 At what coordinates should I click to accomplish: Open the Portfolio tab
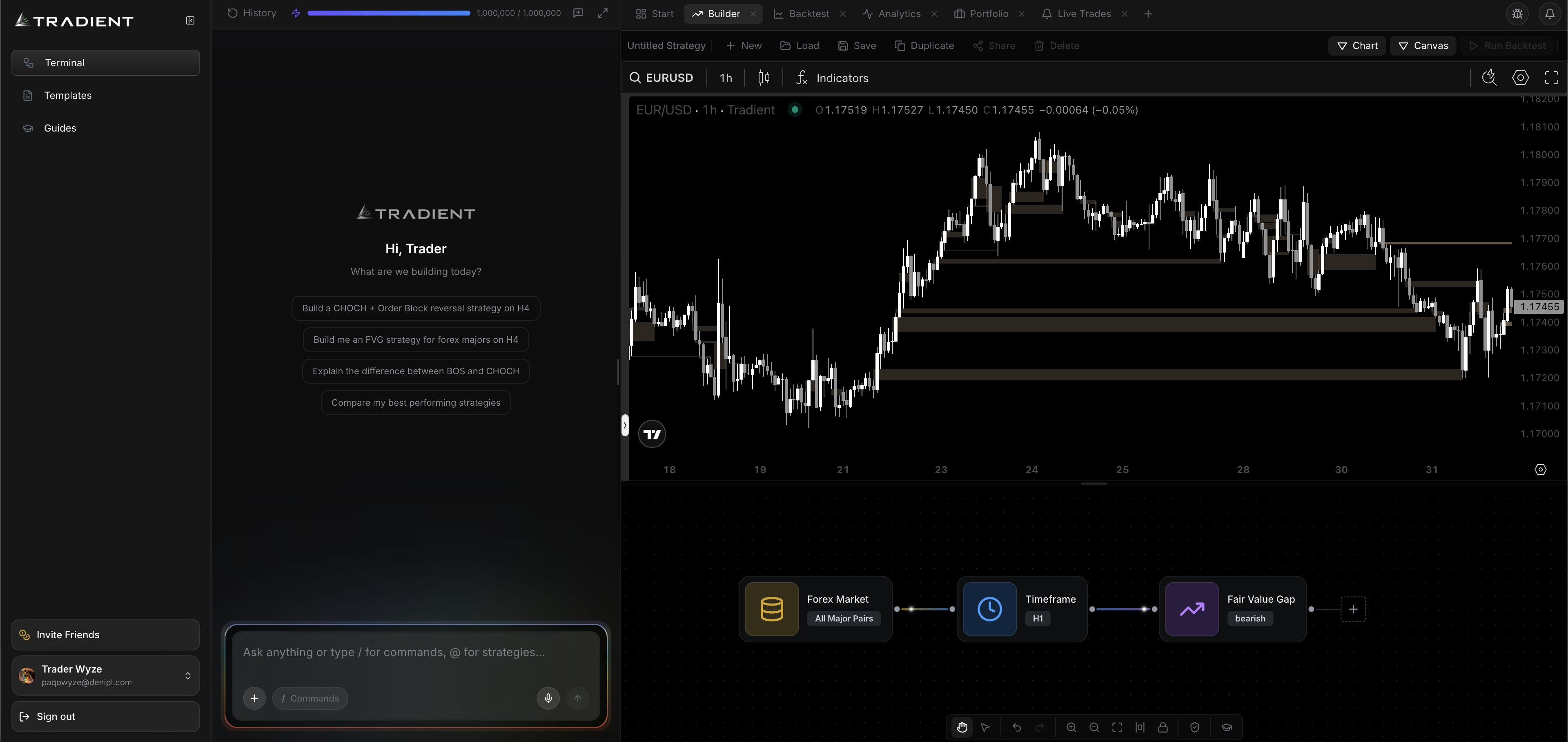(981, 13)
